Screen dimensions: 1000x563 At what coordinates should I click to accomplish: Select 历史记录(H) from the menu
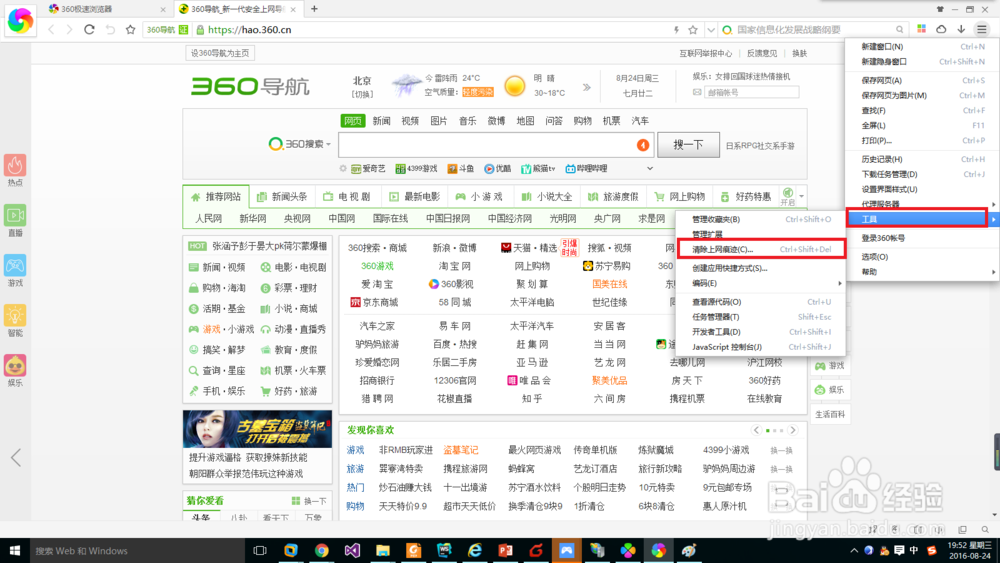[923, 159]
